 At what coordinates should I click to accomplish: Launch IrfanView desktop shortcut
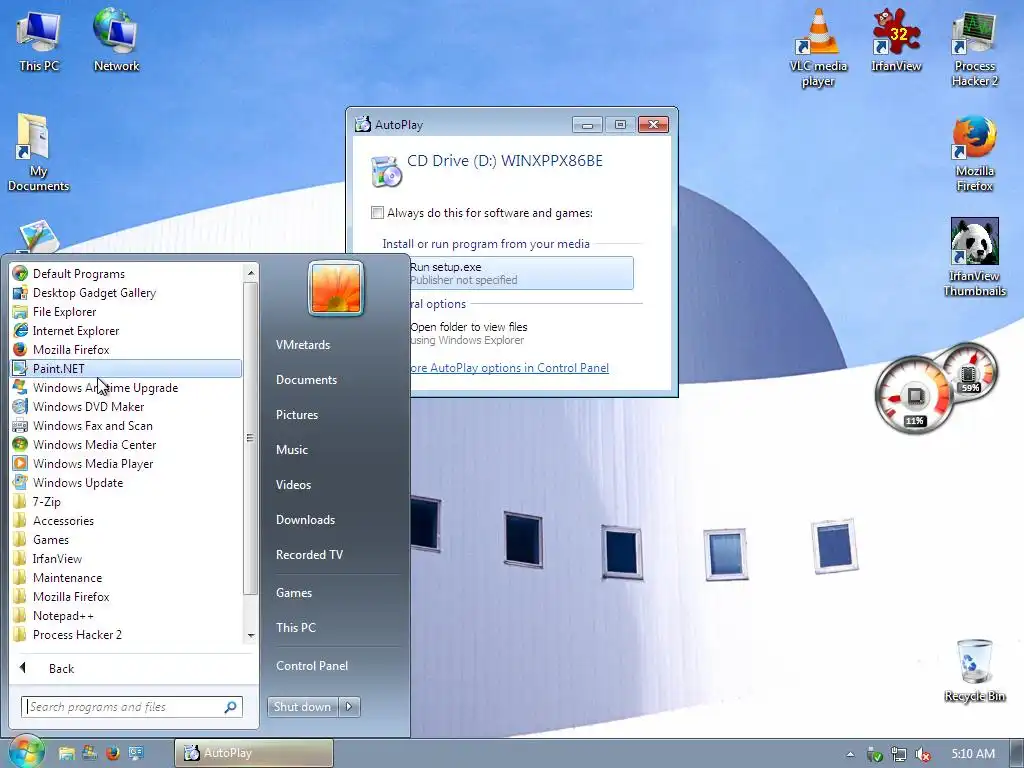tap(896, 40)
